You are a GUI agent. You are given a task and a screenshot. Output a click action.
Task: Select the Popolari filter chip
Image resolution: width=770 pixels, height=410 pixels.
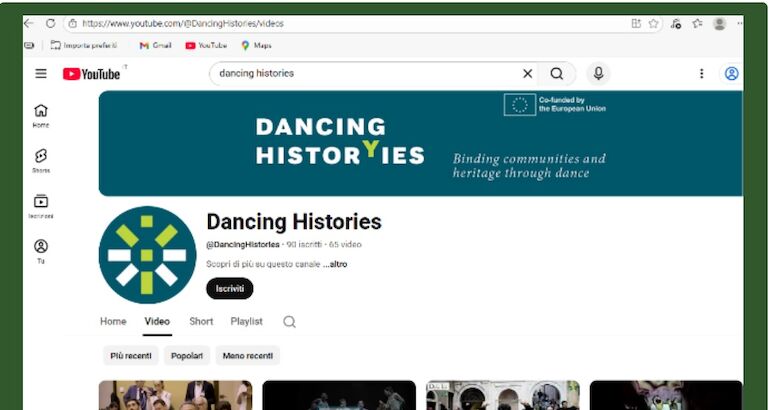pyautogui.click(x=187, y=355)
